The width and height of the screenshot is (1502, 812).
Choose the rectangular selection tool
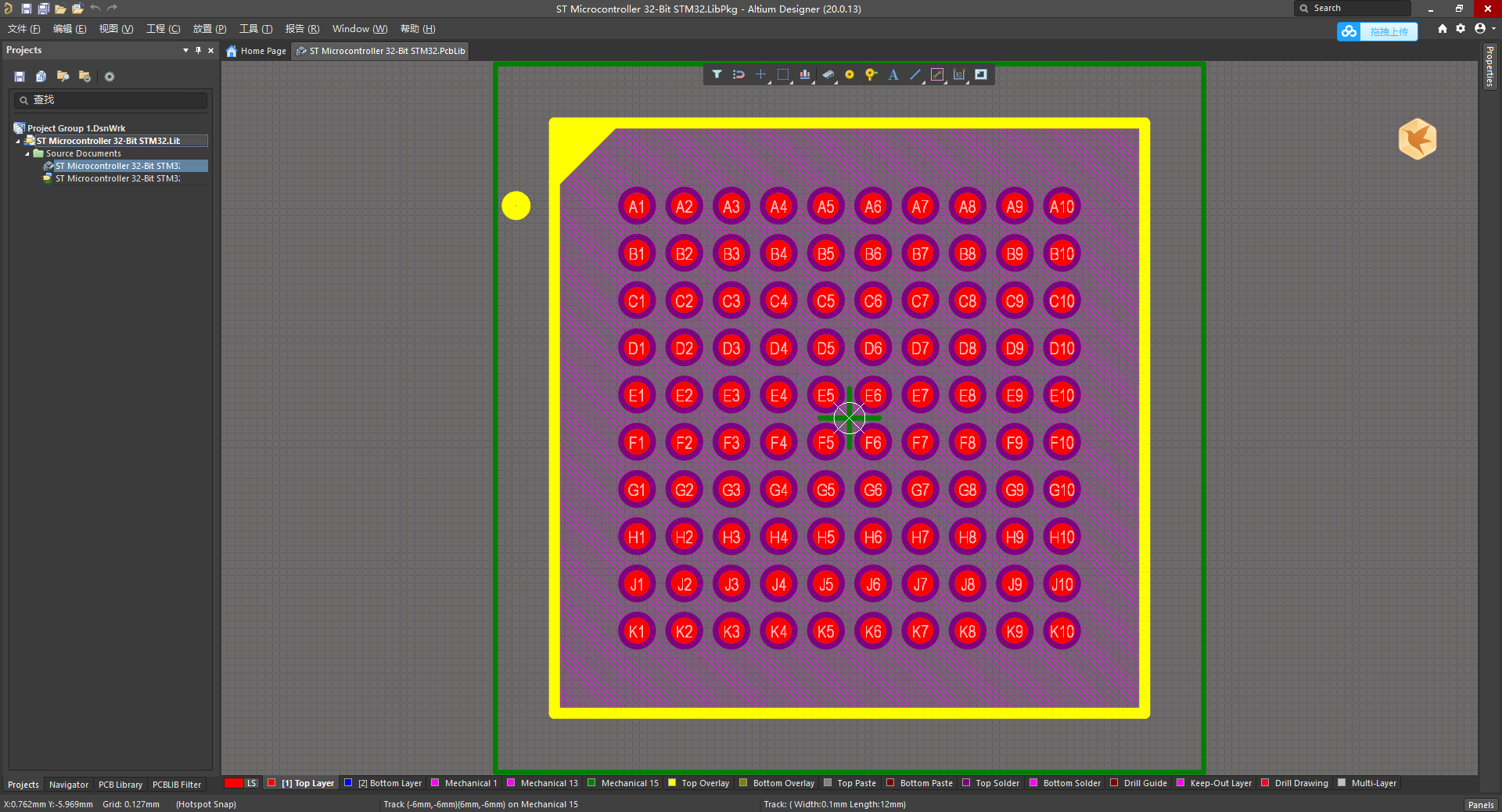pyautogui.click(x=782, y=74)
